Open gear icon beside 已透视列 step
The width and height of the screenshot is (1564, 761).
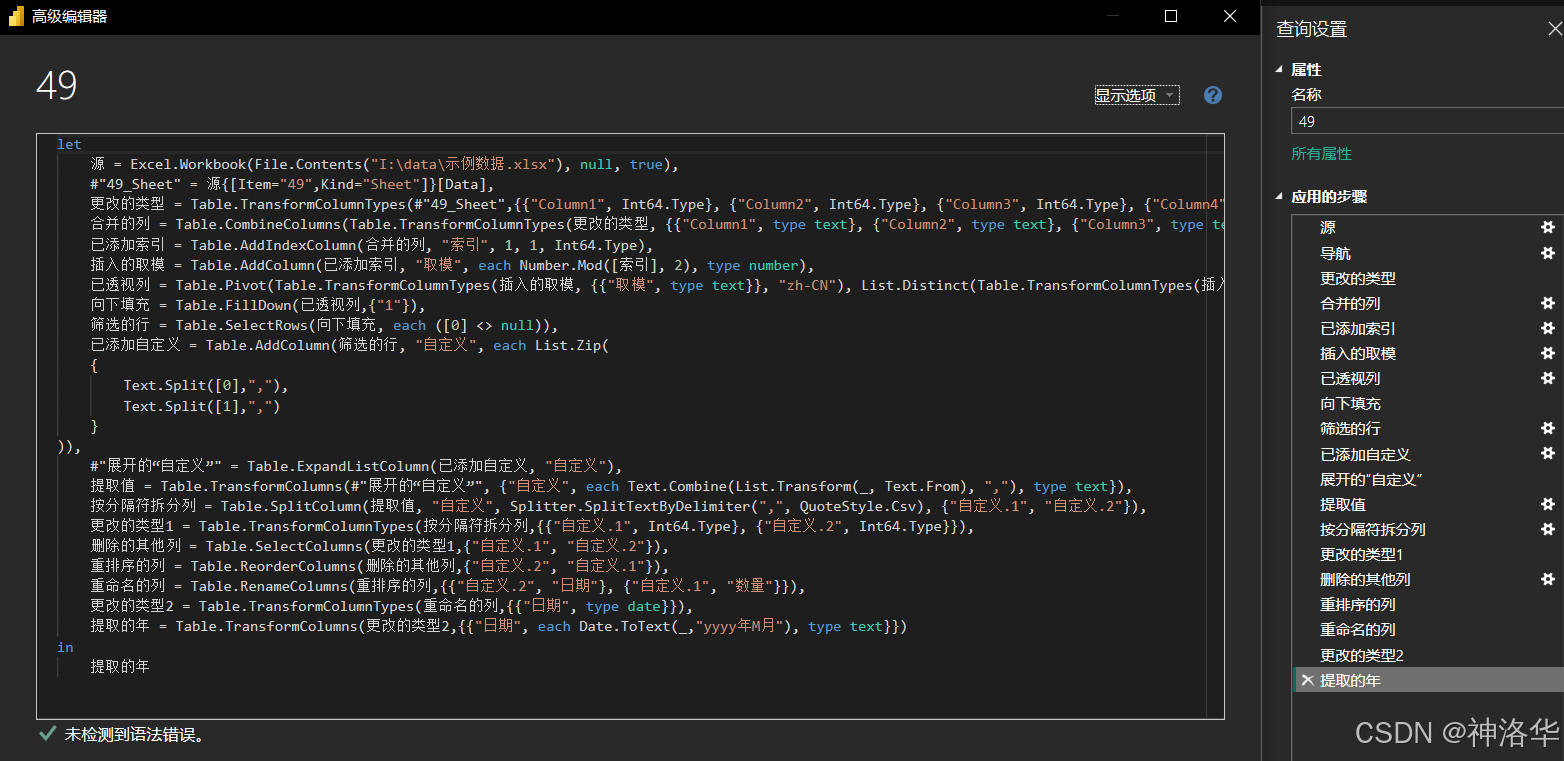coord(1548,378)
